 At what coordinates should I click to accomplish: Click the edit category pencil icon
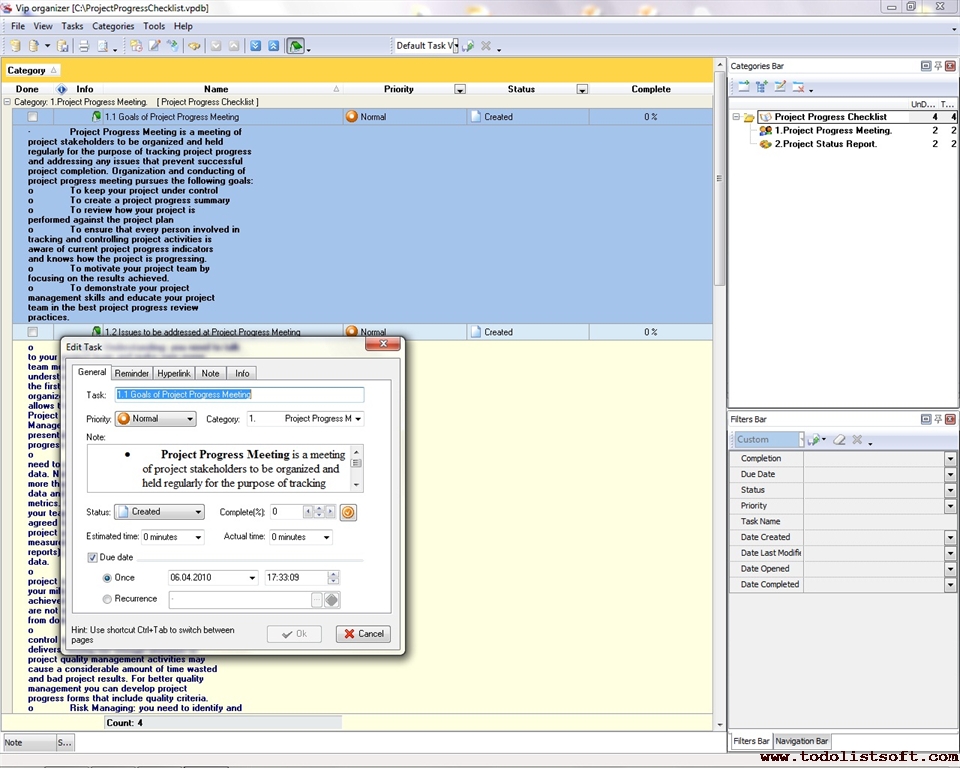point(780,87)
